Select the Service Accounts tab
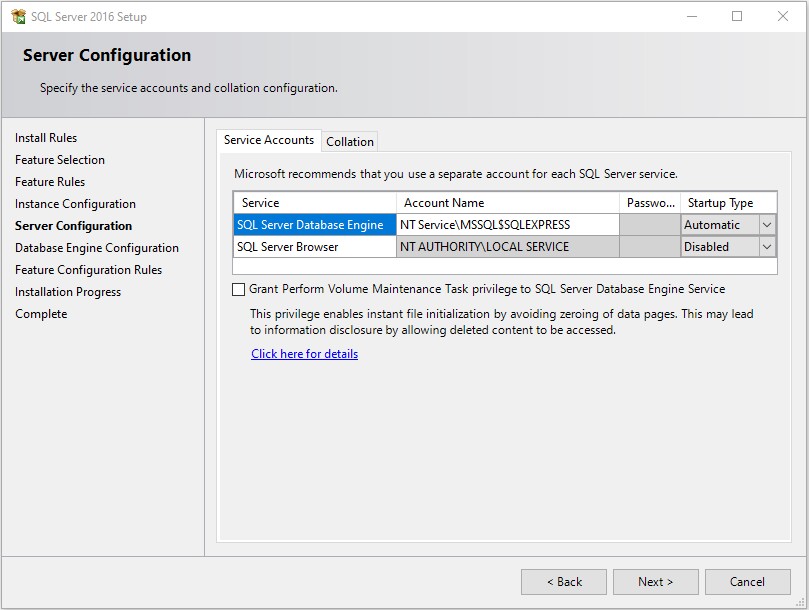The height and width of the screenshot is (610, 809). pos(268,141)
